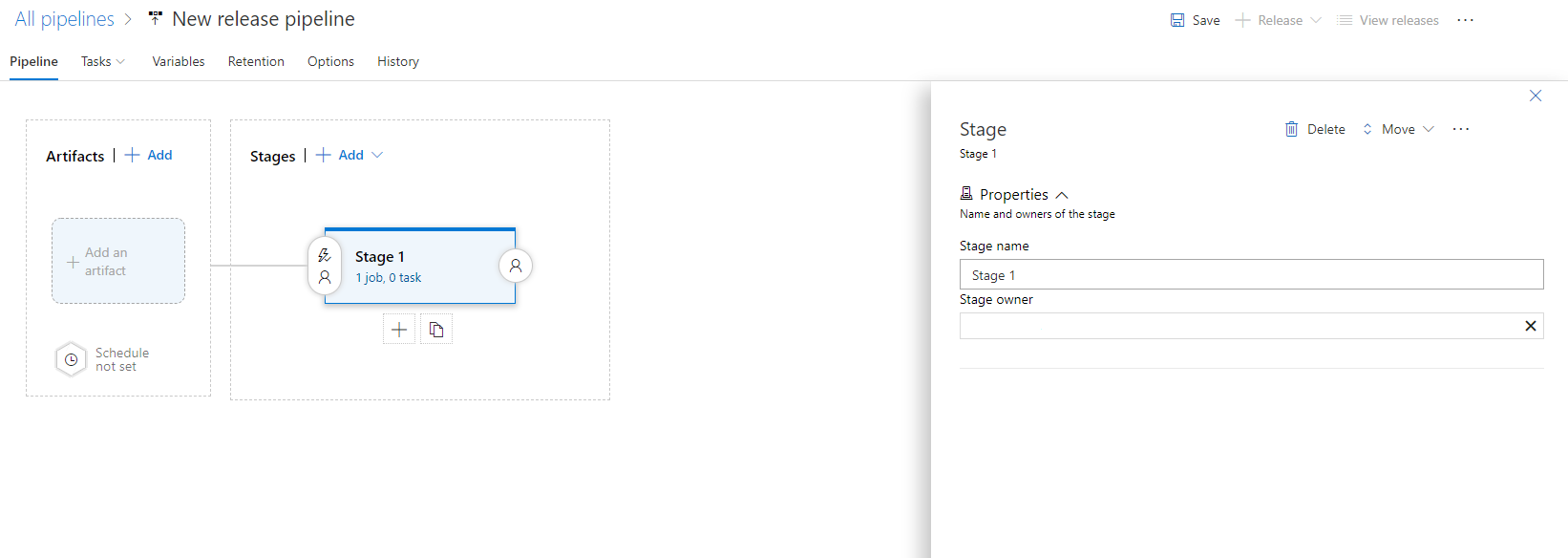
Task: Delete the stage with the trash icon
Action: (1291, 128)
